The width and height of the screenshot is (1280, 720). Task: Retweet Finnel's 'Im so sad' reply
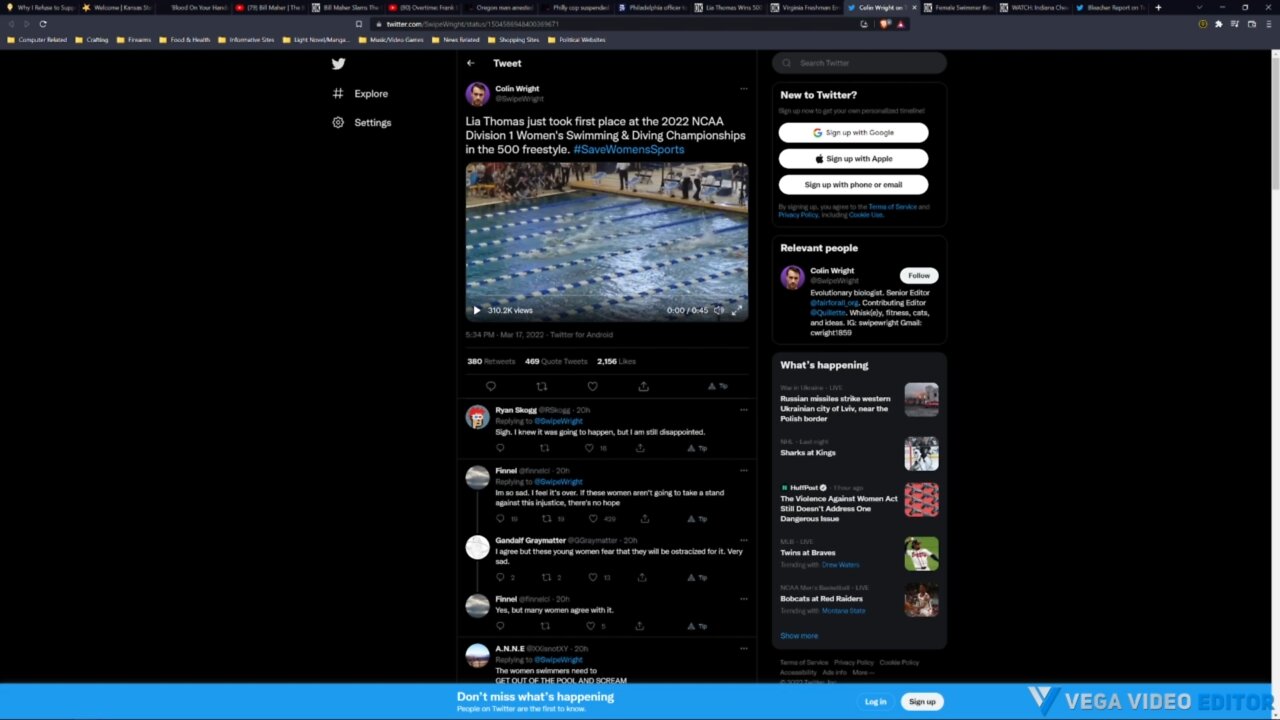coord(545,519)
